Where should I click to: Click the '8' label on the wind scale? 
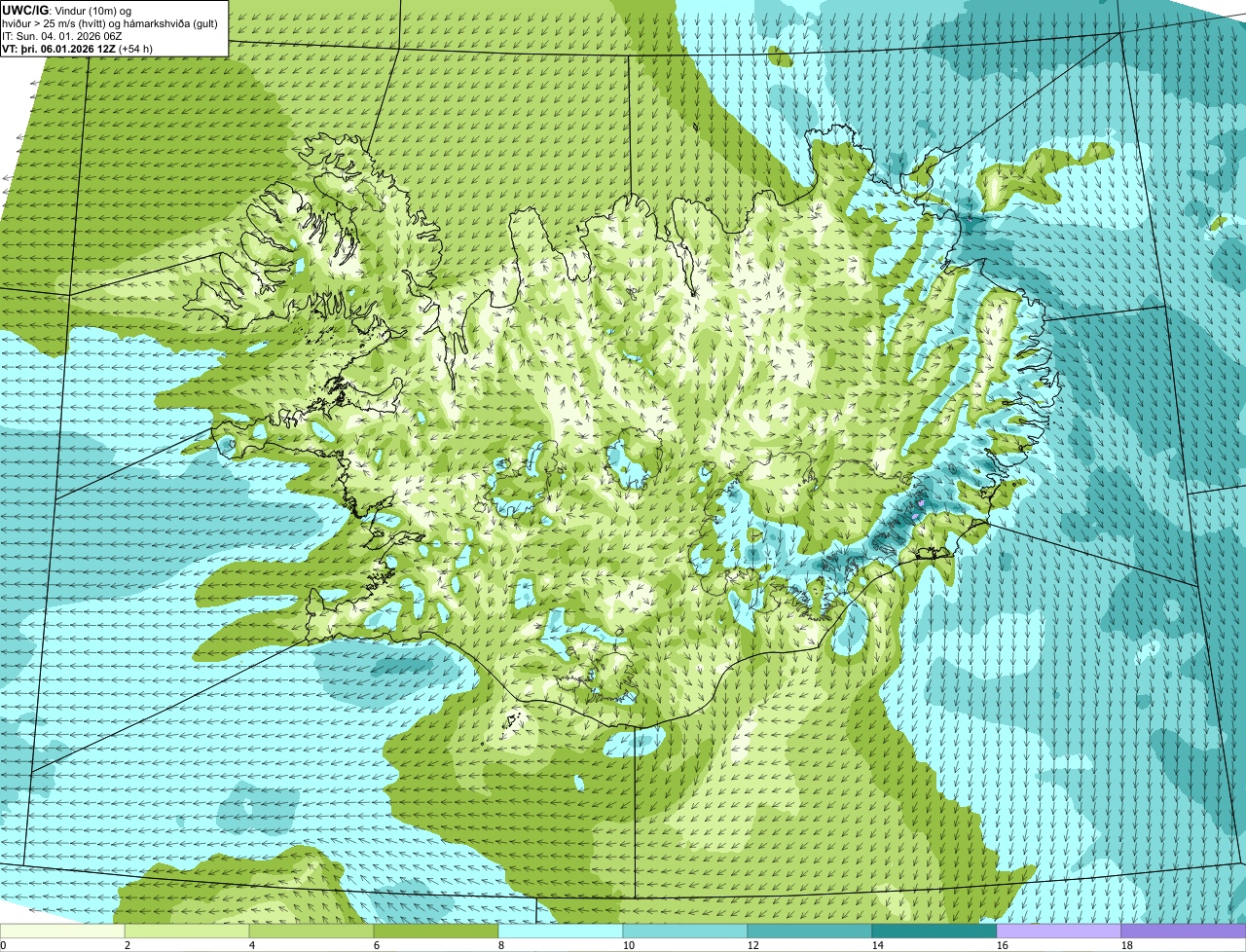(x=501, y=945)
